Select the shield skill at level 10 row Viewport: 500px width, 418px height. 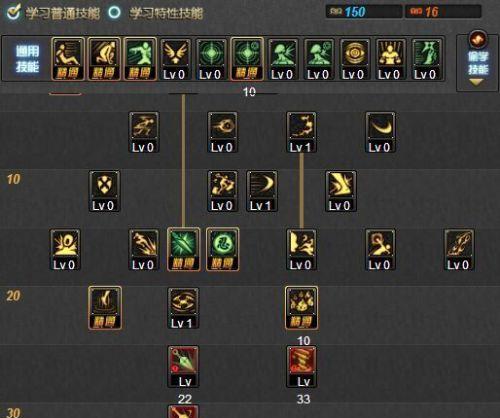104,191
